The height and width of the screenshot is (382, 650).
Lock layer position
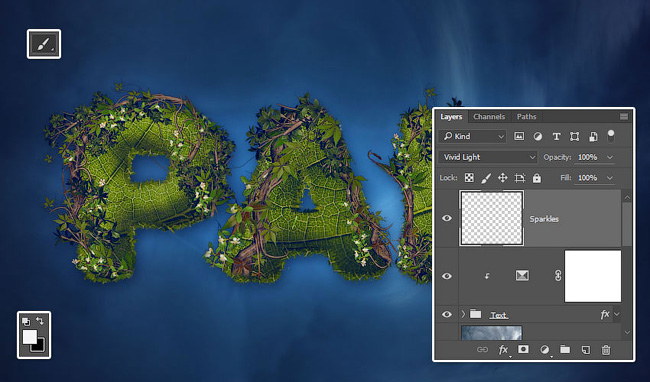502,178
